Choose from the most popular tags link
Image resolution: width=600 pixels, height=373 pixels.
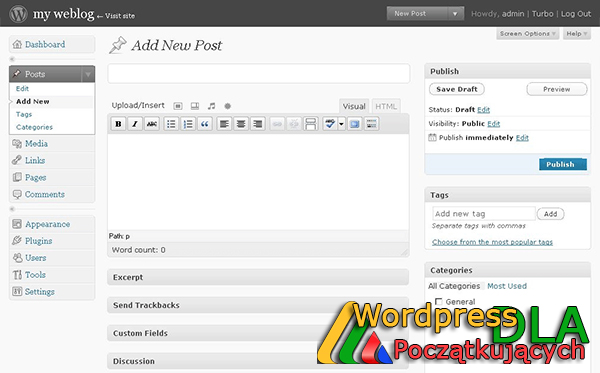click(492, 242)
